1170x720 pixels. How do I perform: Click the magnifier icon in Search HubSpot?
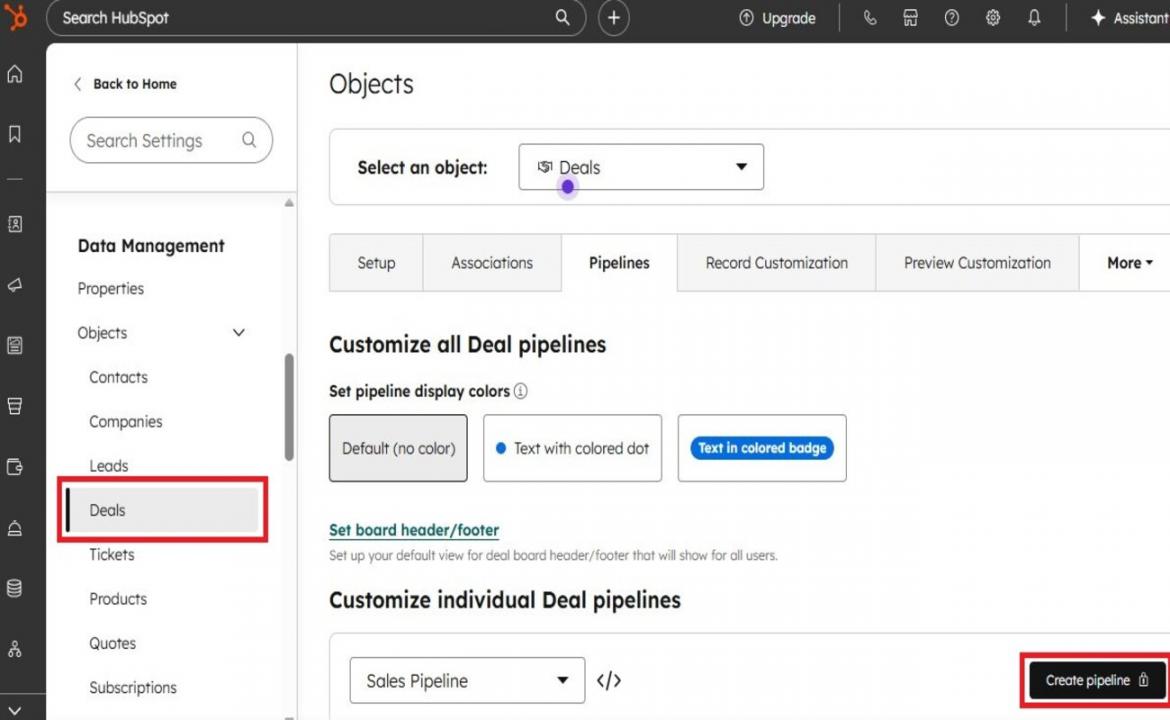pyautogui.click(x=562, y=17)
